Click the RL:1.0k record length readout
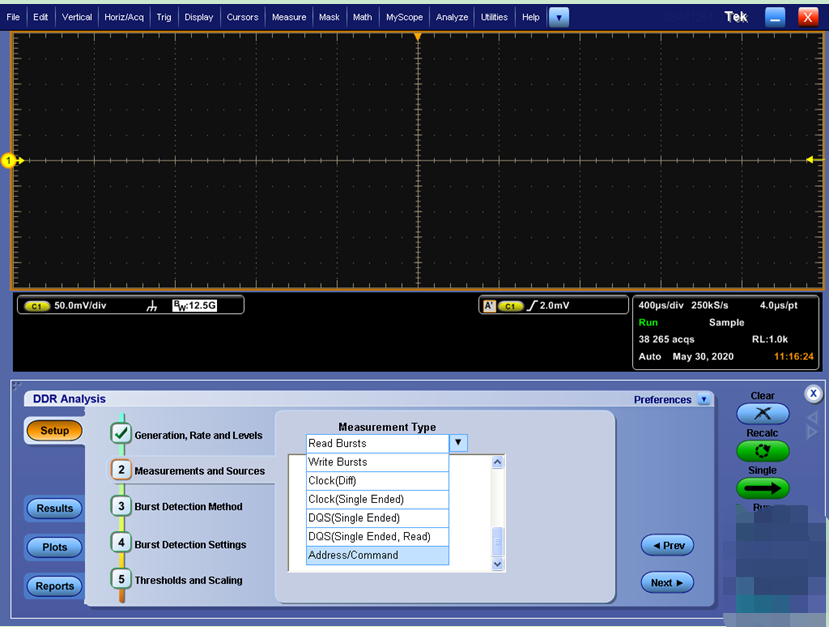This screenshot has height=627, width=829. 770,339
